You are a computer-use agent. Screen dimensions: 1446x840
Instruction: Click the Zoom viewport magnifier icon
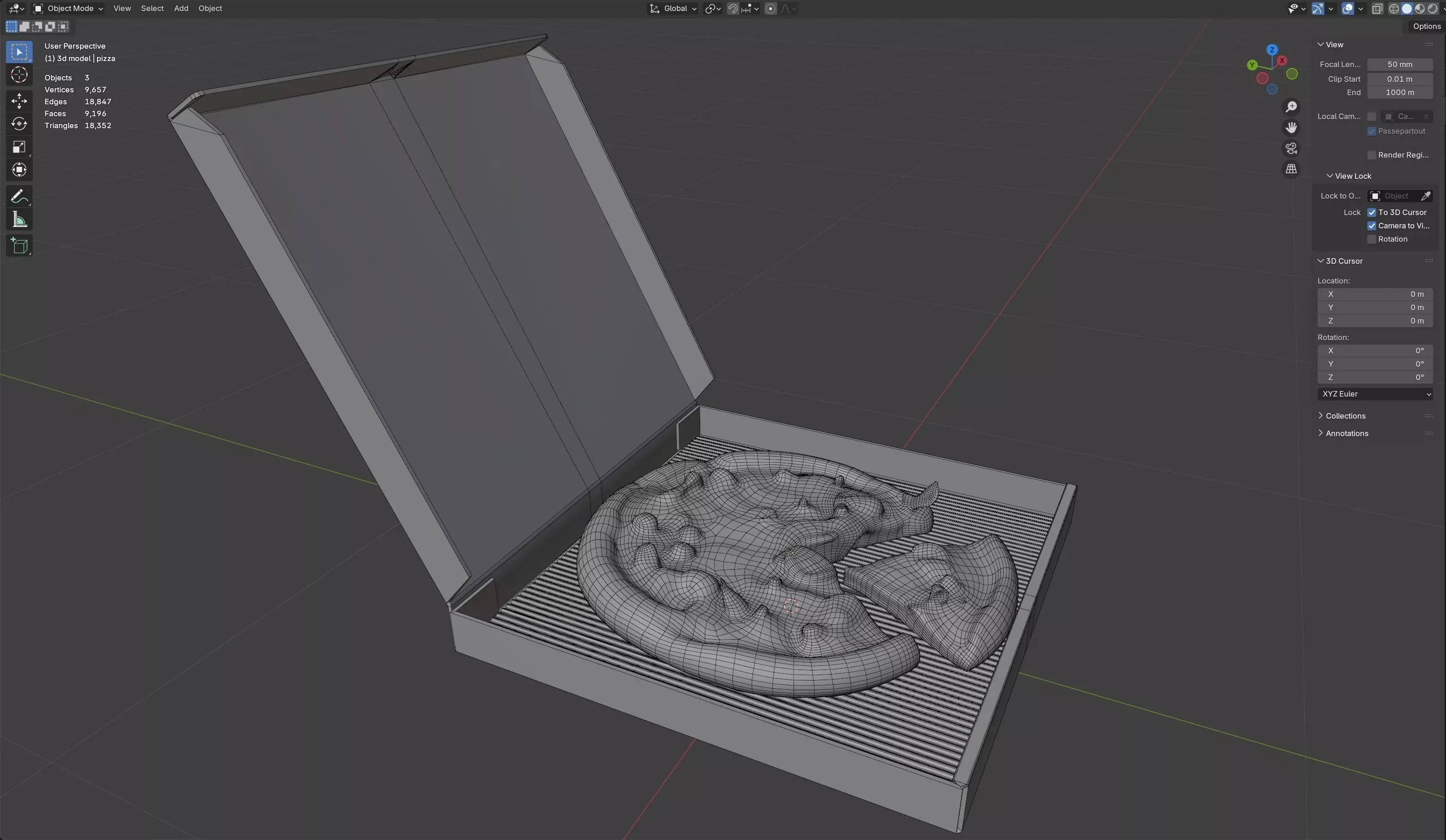click(x=1291, y=107)
